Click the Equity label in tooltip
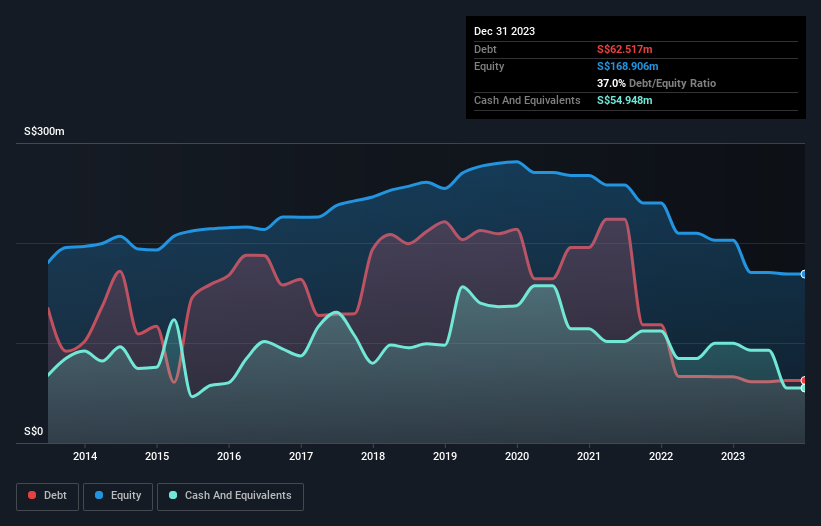This screenshot has width=821, height=526. pyautogui.click(x=489, y=66)
